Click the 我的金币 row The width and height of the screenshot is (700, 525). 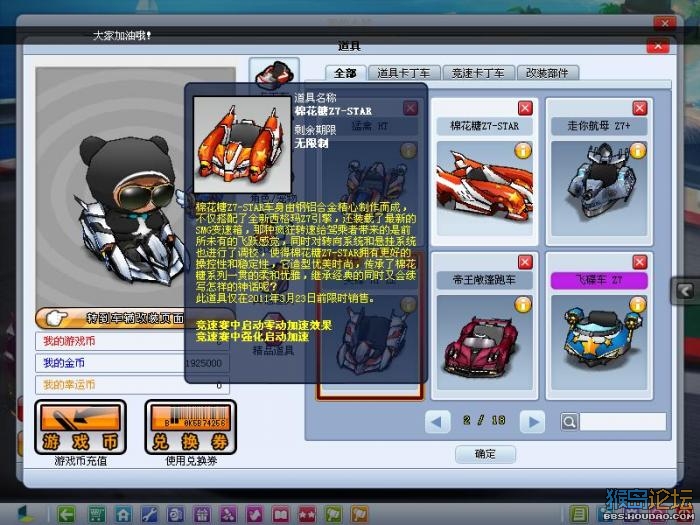pyautogui.click(x=132, y=363)
